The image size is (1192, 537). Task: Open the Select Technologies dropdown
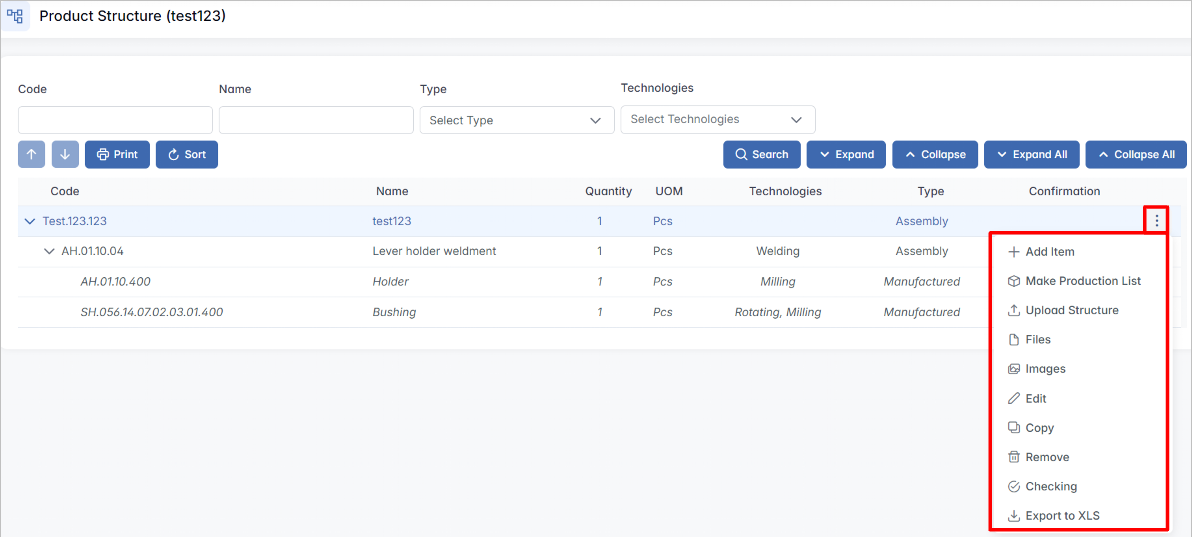[x=717, y=119]
